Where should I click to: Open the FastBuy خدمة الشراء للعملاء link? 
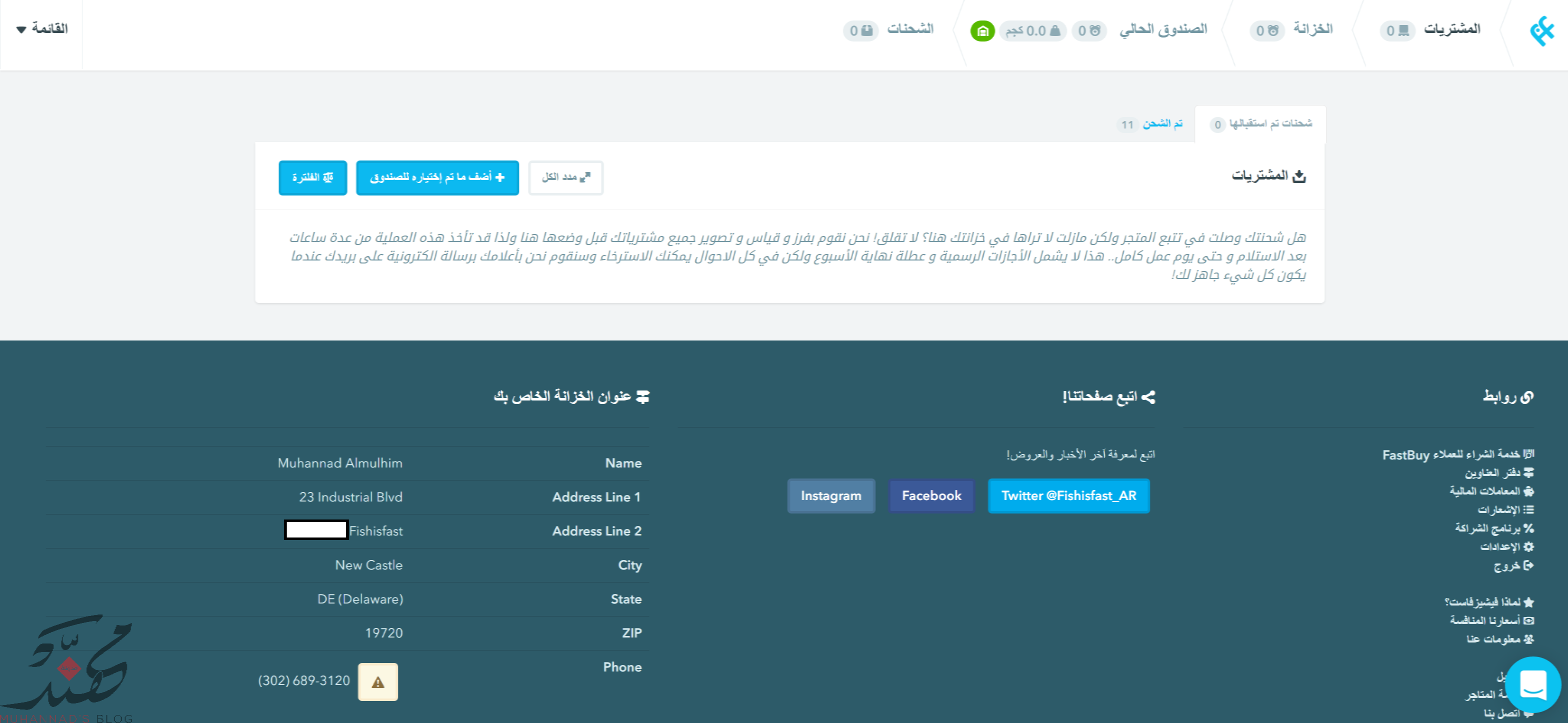point(1458,454)
